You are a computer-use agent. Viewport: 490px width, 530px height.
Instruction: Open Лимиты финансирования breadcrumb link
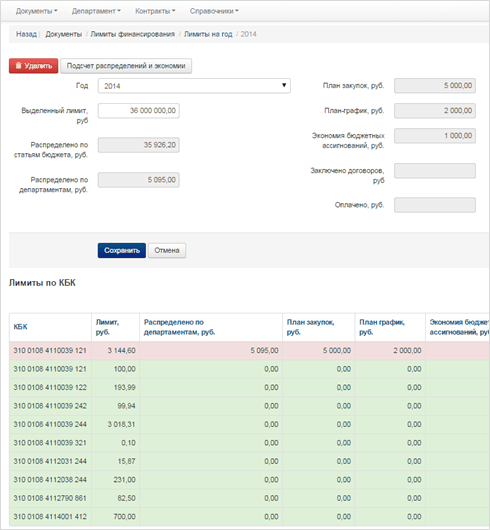[132, 34]
